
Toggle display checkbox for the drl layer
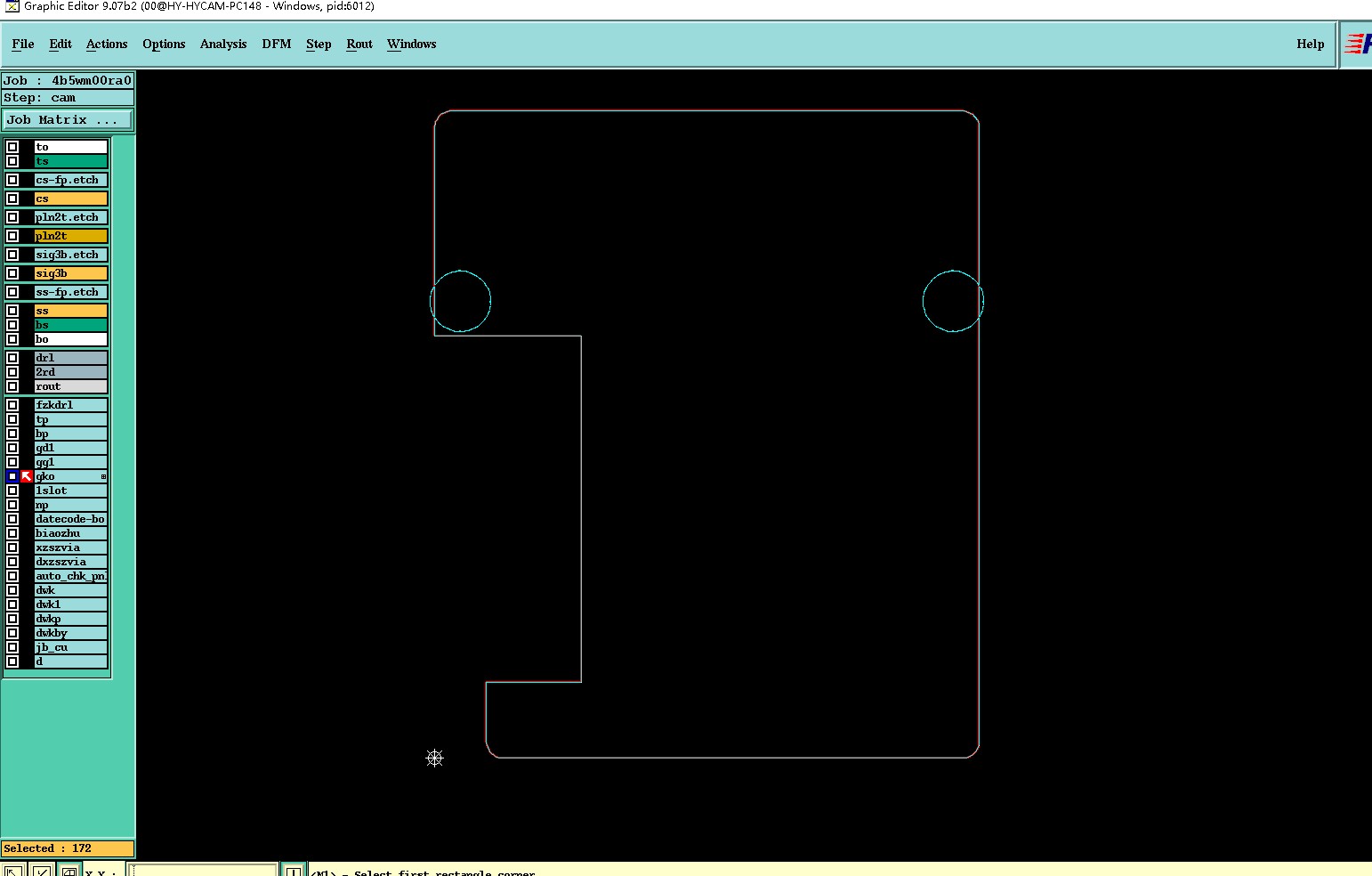12,358
